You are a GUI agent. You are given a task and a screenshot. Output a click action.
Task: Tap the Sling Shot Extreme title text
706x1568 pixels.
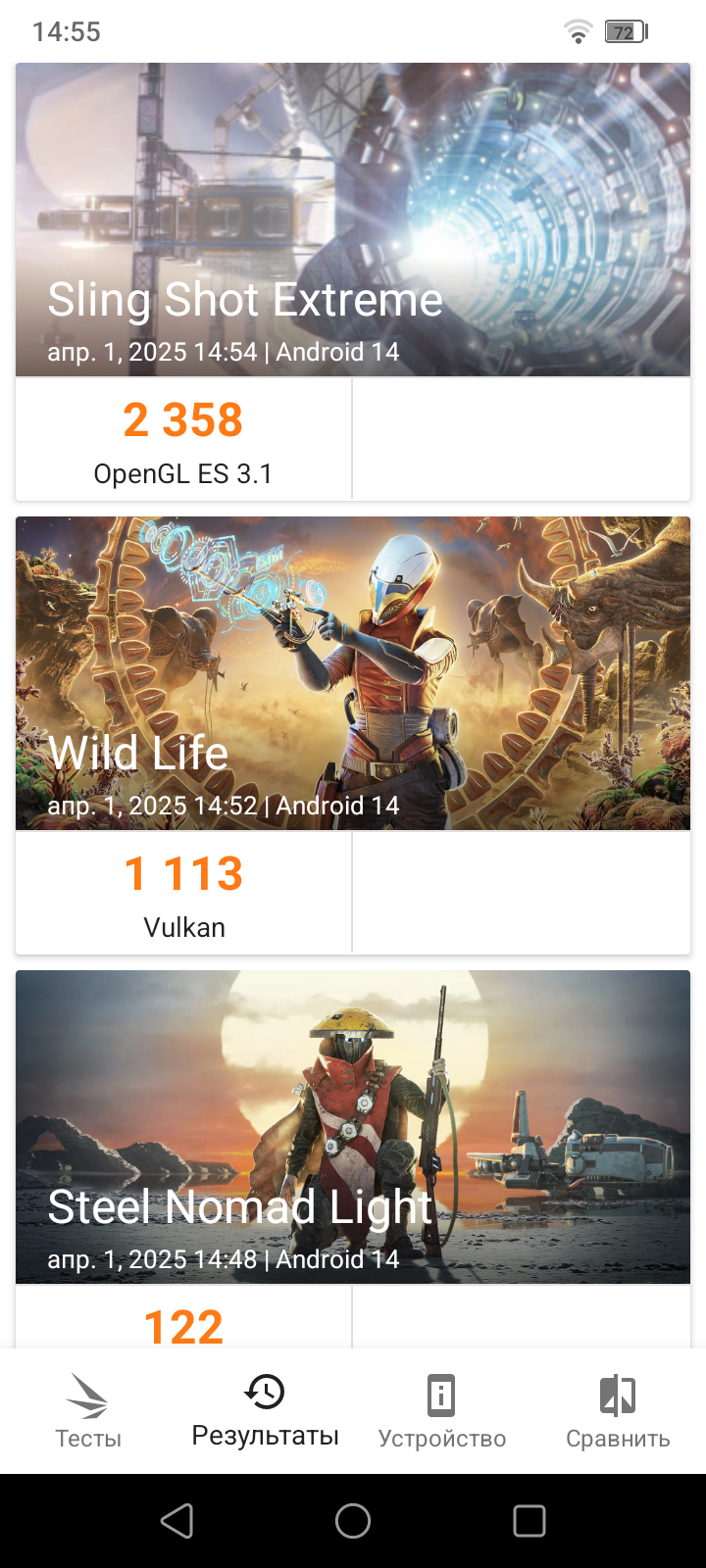(245, 300)
